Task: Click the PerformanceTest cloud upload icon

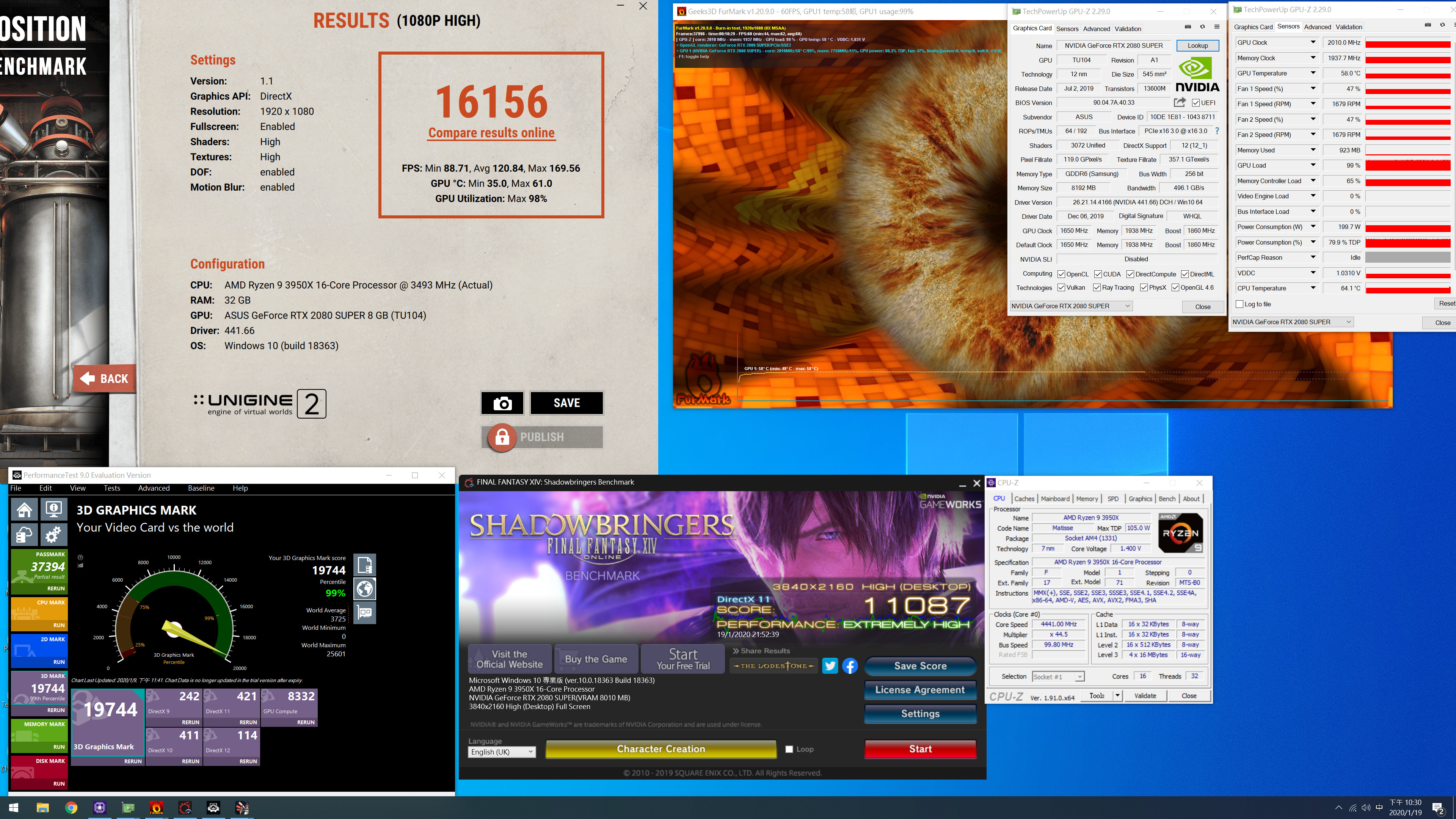Action: tap(24, 535)
